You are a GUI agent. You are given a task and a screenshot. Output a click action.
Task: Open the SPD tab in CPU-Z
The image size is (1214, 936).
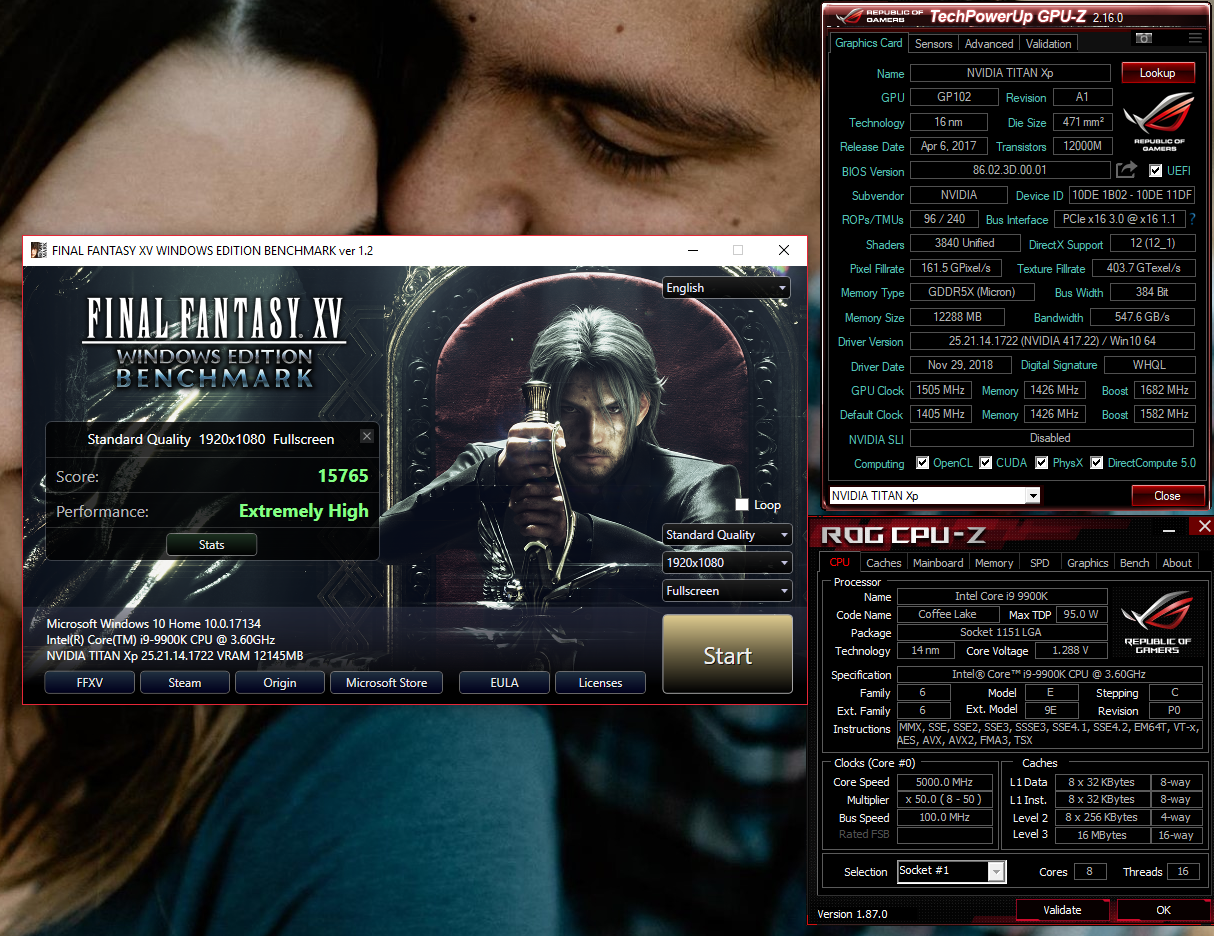tap(1040, 563)
